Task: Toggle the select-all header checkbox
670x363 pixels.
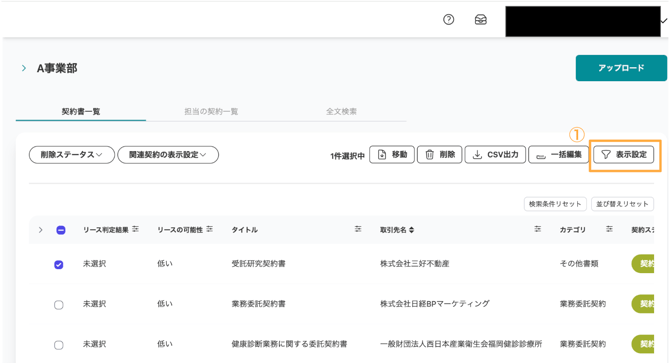Action: 61,230
